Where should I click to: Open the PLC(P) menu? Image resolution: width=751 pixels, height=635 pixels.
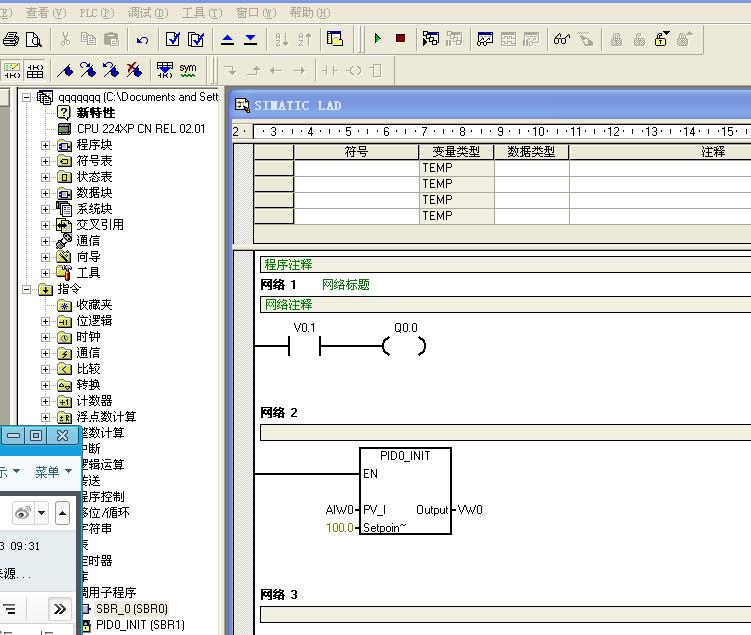point(96,13)
